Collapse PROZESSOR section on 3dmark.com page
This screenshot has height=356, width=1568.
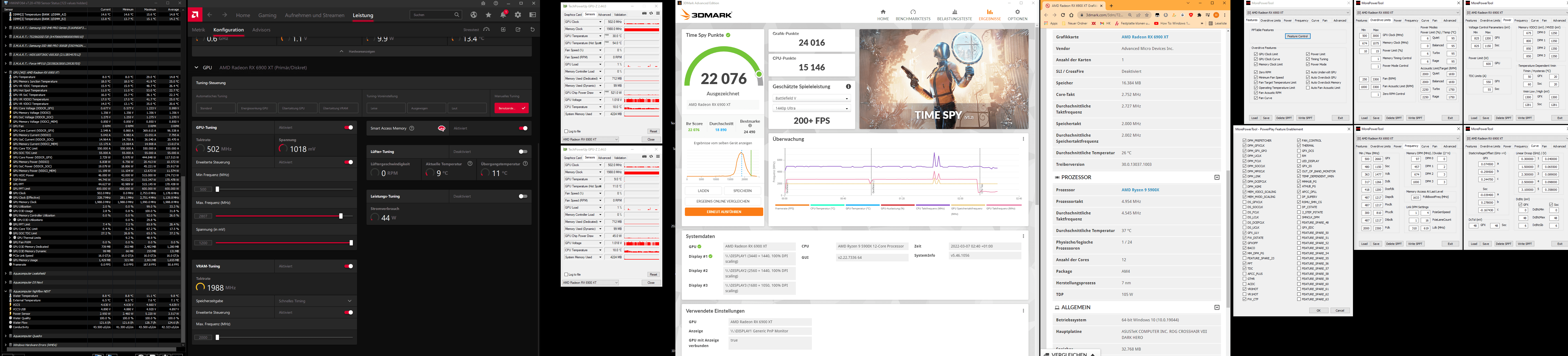point(1217,177)
